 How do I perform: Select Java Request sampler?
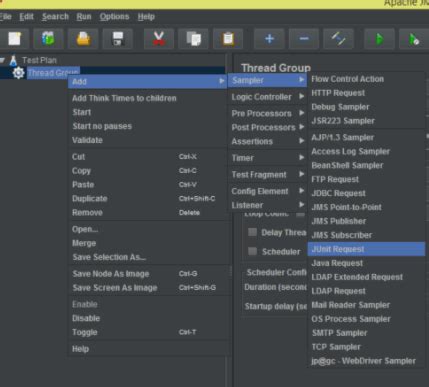pyautogui.click(x=366, y=263)
